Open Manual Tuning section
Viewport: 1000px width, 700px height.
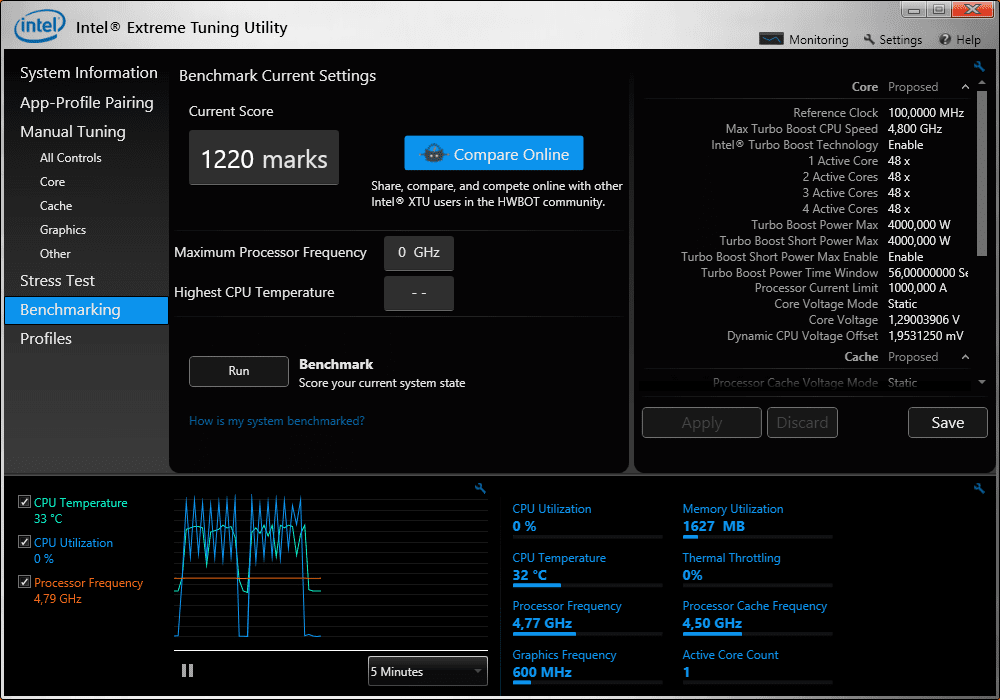click(73, 132)
